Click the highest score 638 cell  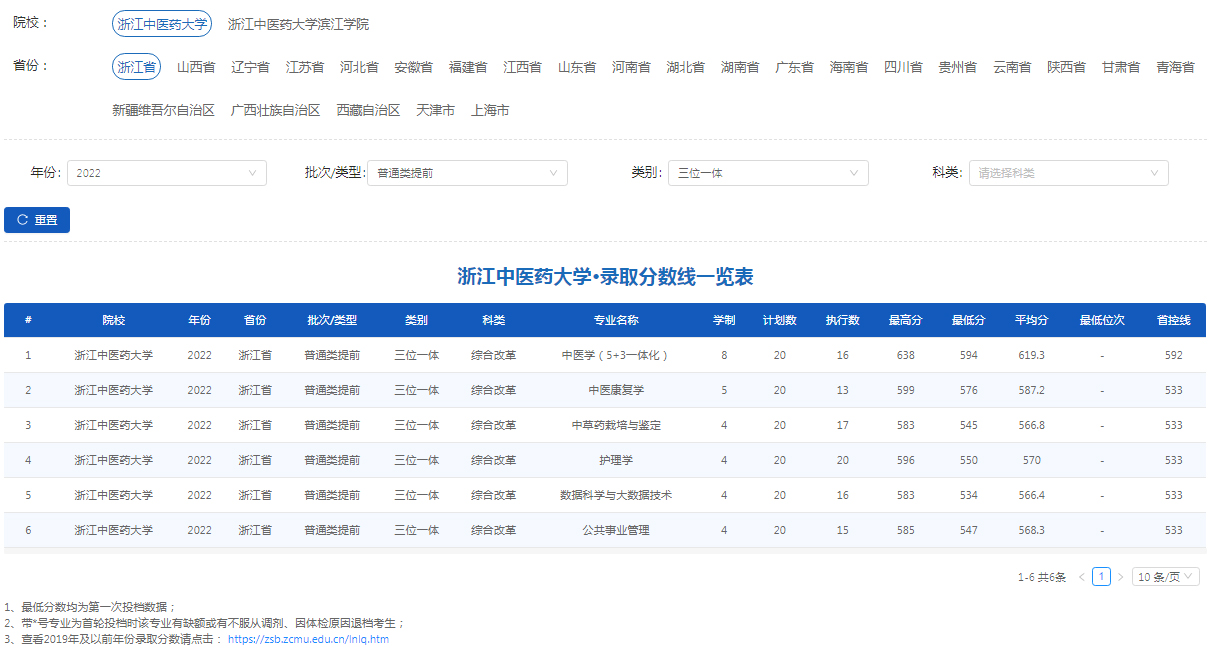click(x=906, y=355)
